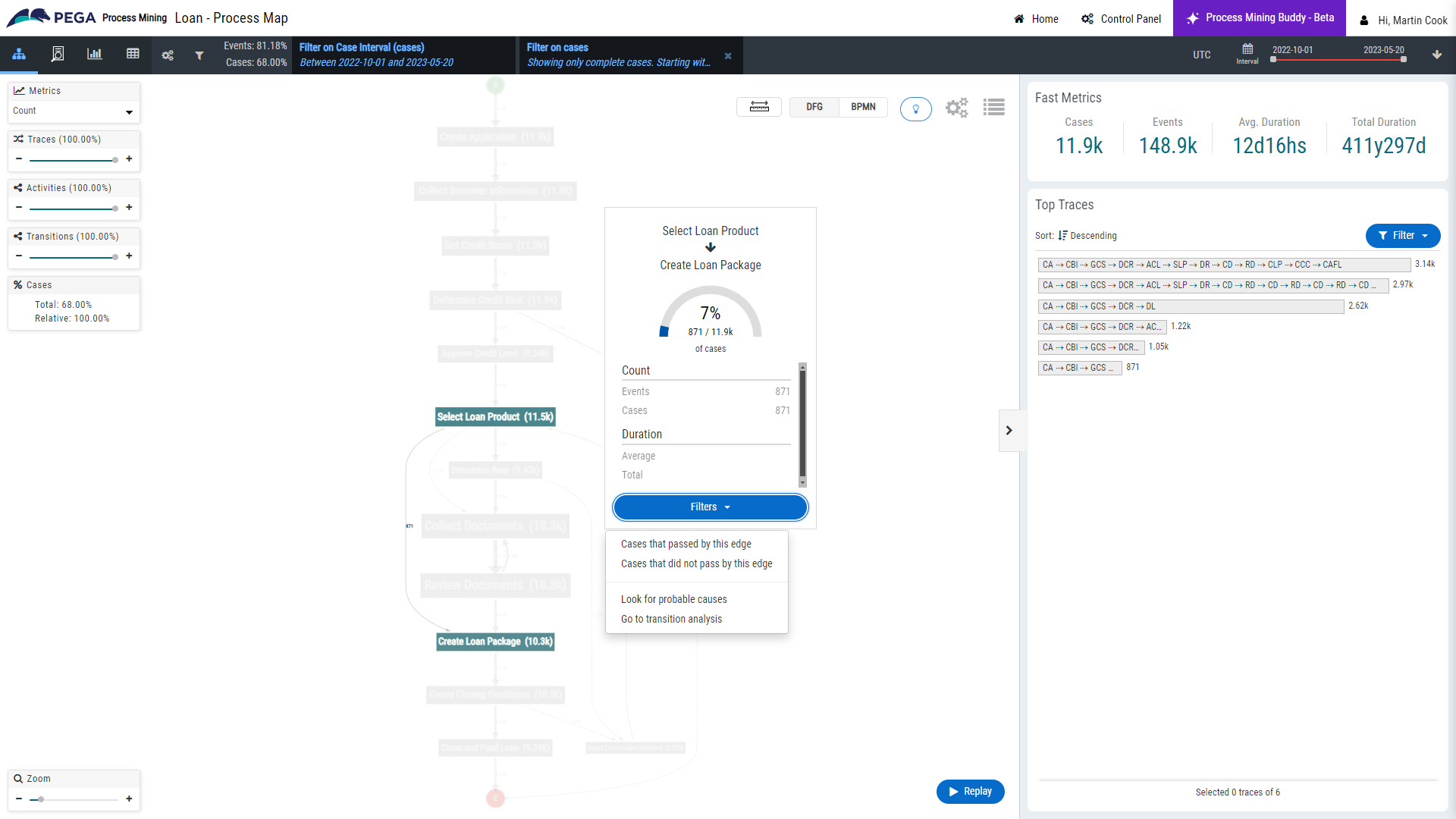Remove the Filter on cases chip
The image size is (1456, 819).
(728, 56)
